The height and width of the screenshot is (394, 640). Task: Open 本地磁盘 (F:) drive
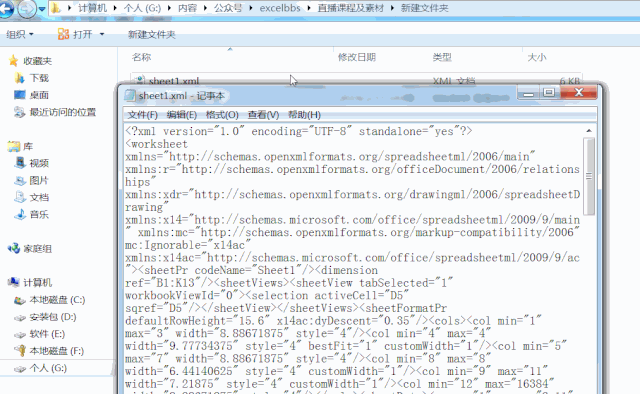[x=56, y=351]
